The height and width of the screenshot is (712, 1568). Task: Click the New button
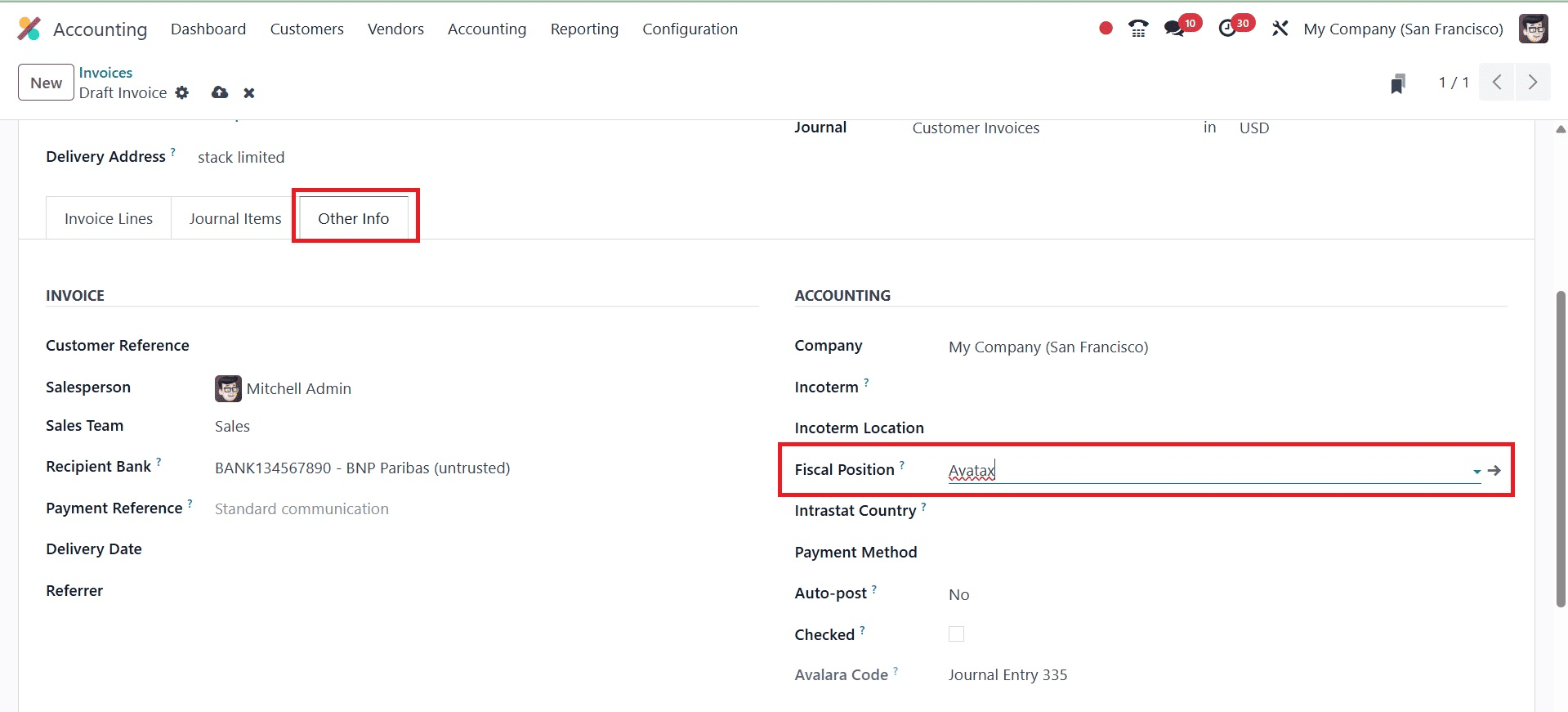tap(46, 83)
